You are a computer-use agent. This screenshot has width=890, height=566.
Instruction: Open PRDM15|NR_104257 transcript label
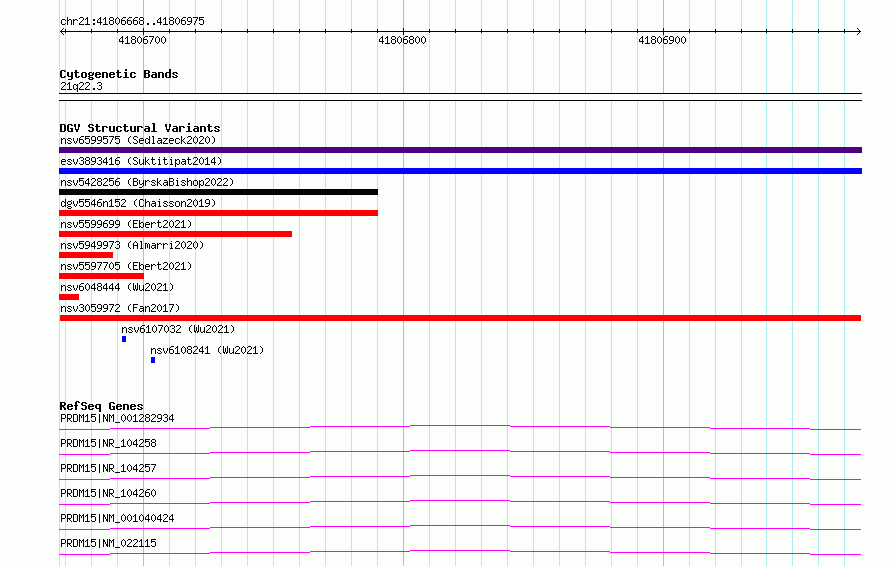[x=108, y=468]
